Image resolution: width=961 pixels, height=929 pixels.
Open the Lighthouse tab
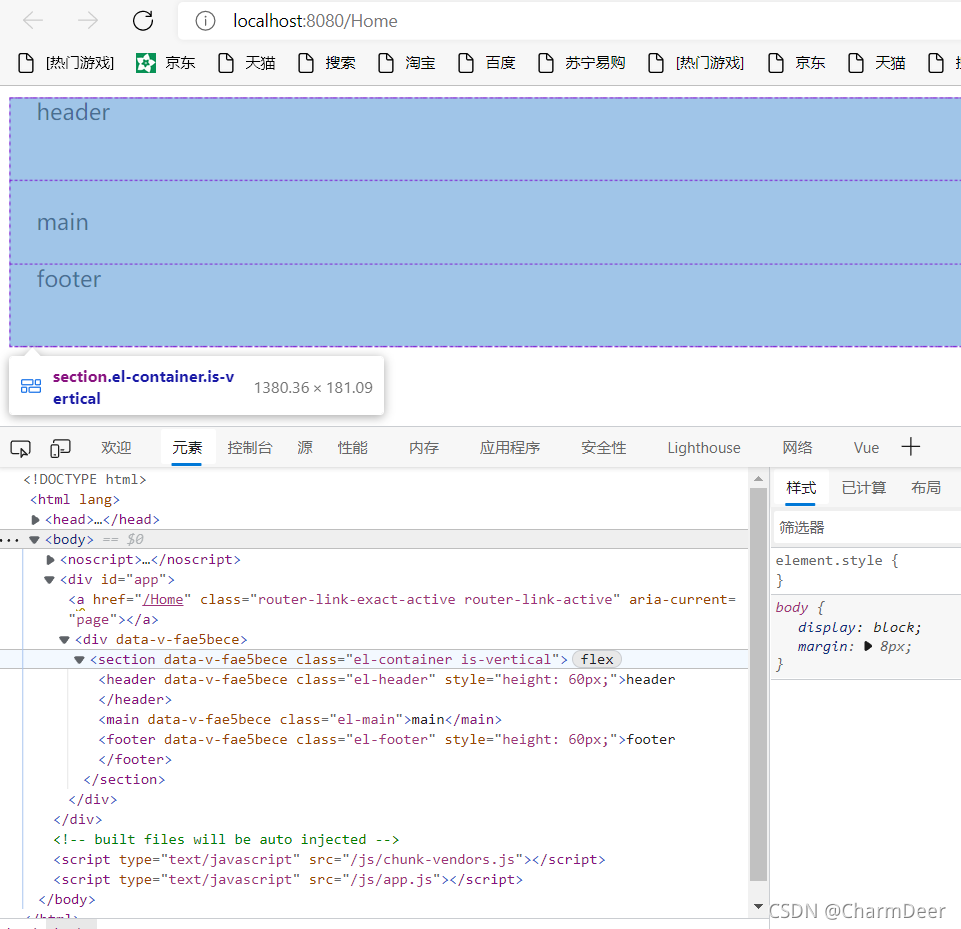pos(704,448)
